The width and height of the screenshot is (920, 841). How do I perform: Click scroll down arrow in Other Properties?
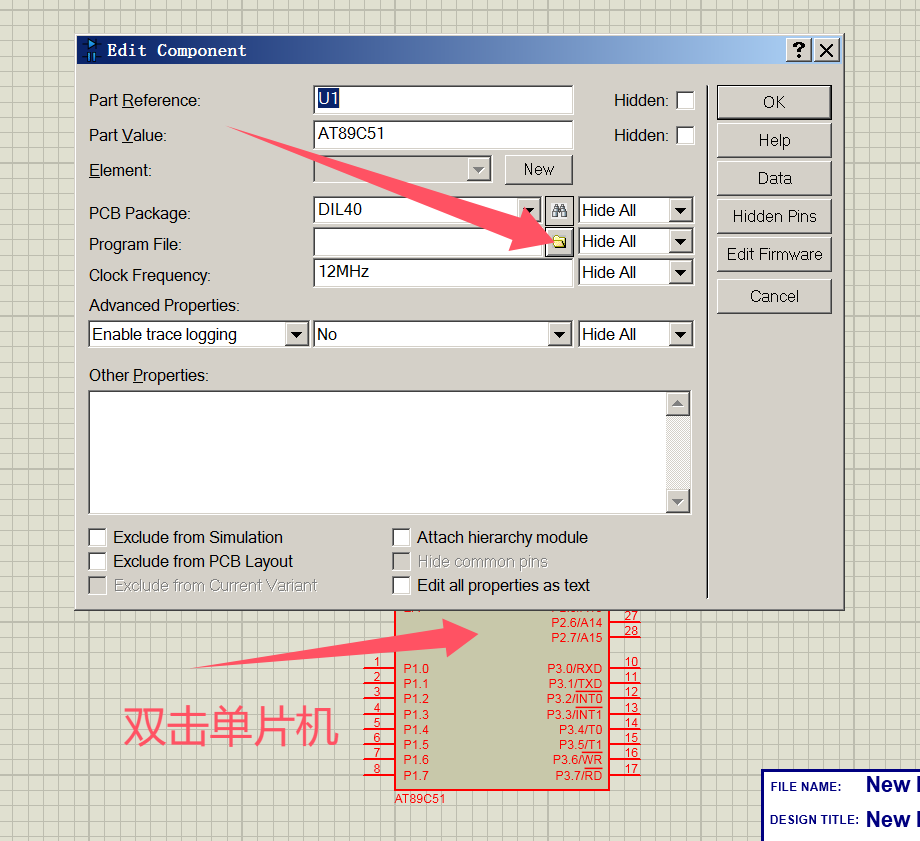[x=678, y=501]
